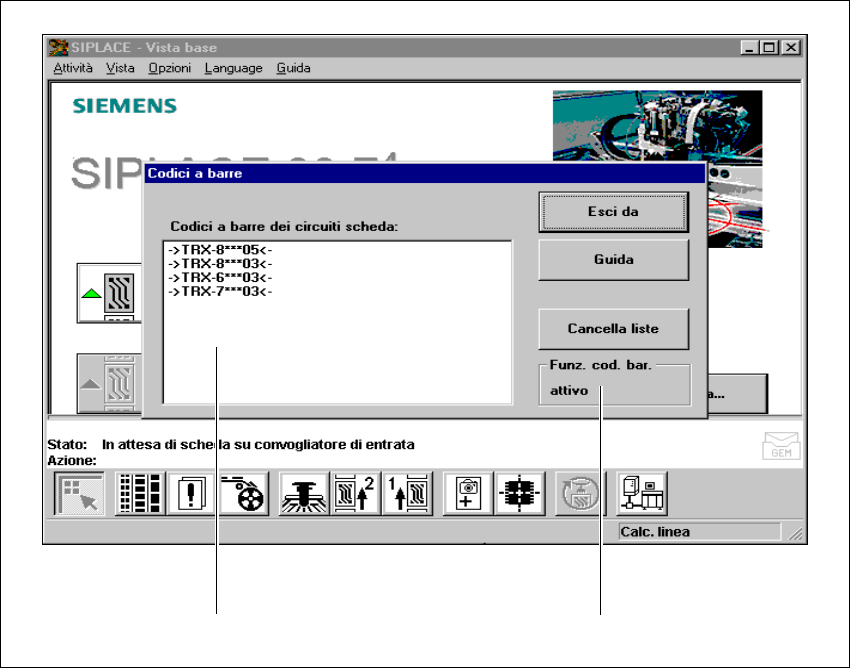This screenshot has width=850, height=668.
Task: Click the board output lane 2 icon
Action: pos(355,493)
